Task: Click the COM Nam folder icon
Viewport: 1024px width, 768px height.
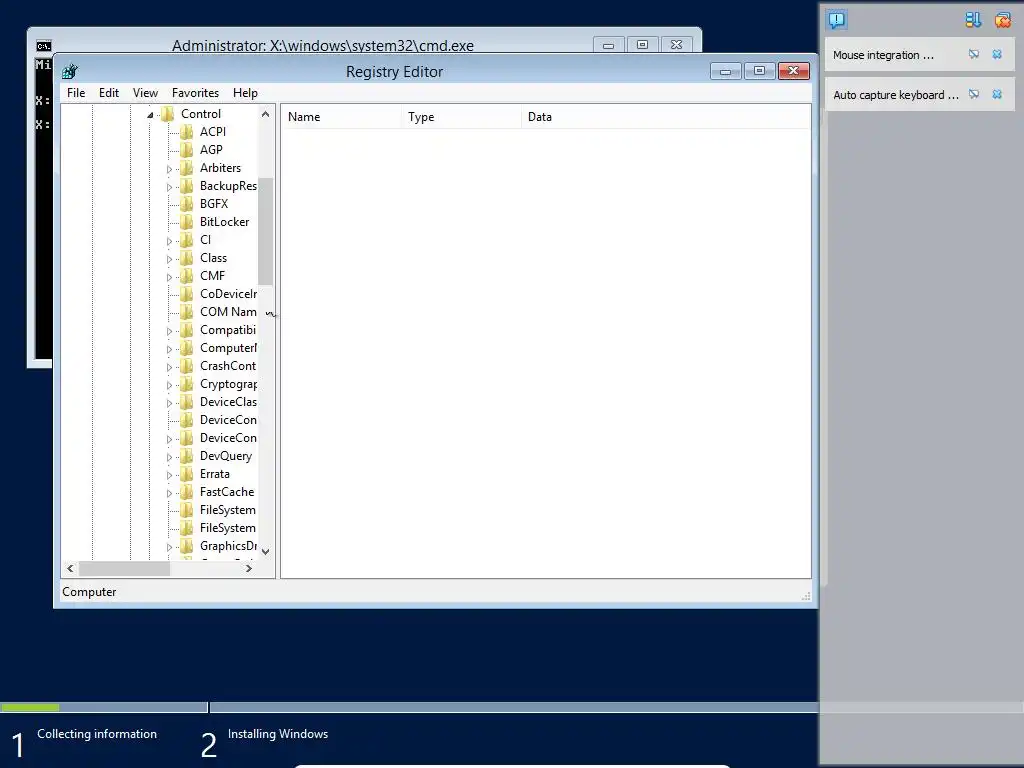Action: pyautogui.click(x=187, y=312)
